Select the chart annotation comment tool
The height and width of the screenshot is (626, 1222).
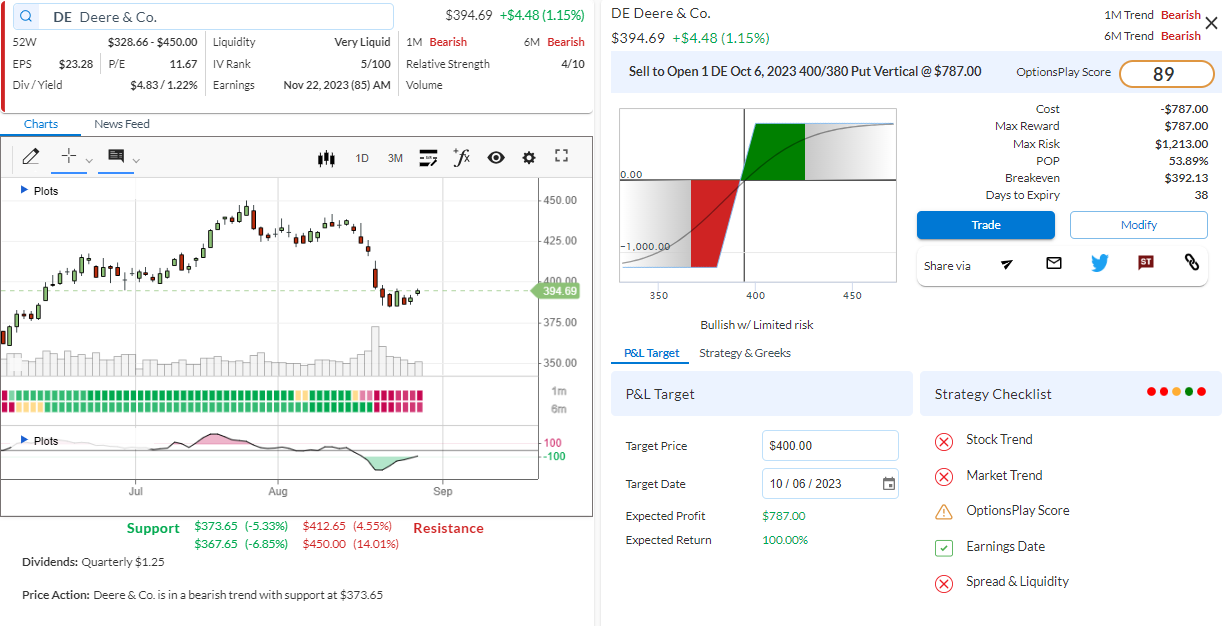click(x=115, y=156)
